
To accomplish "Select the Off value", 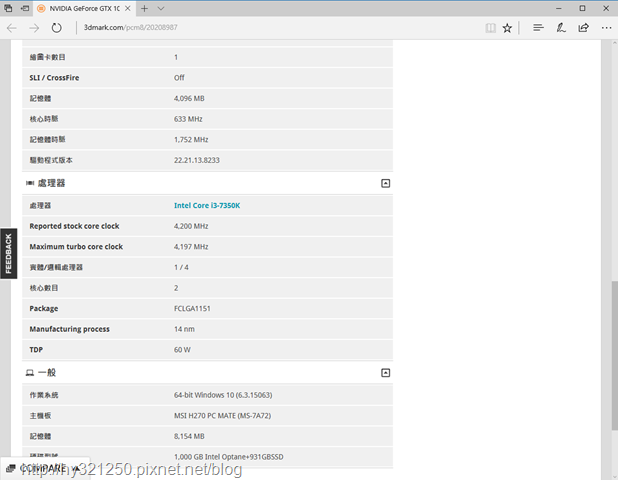I will coord(179,78).
